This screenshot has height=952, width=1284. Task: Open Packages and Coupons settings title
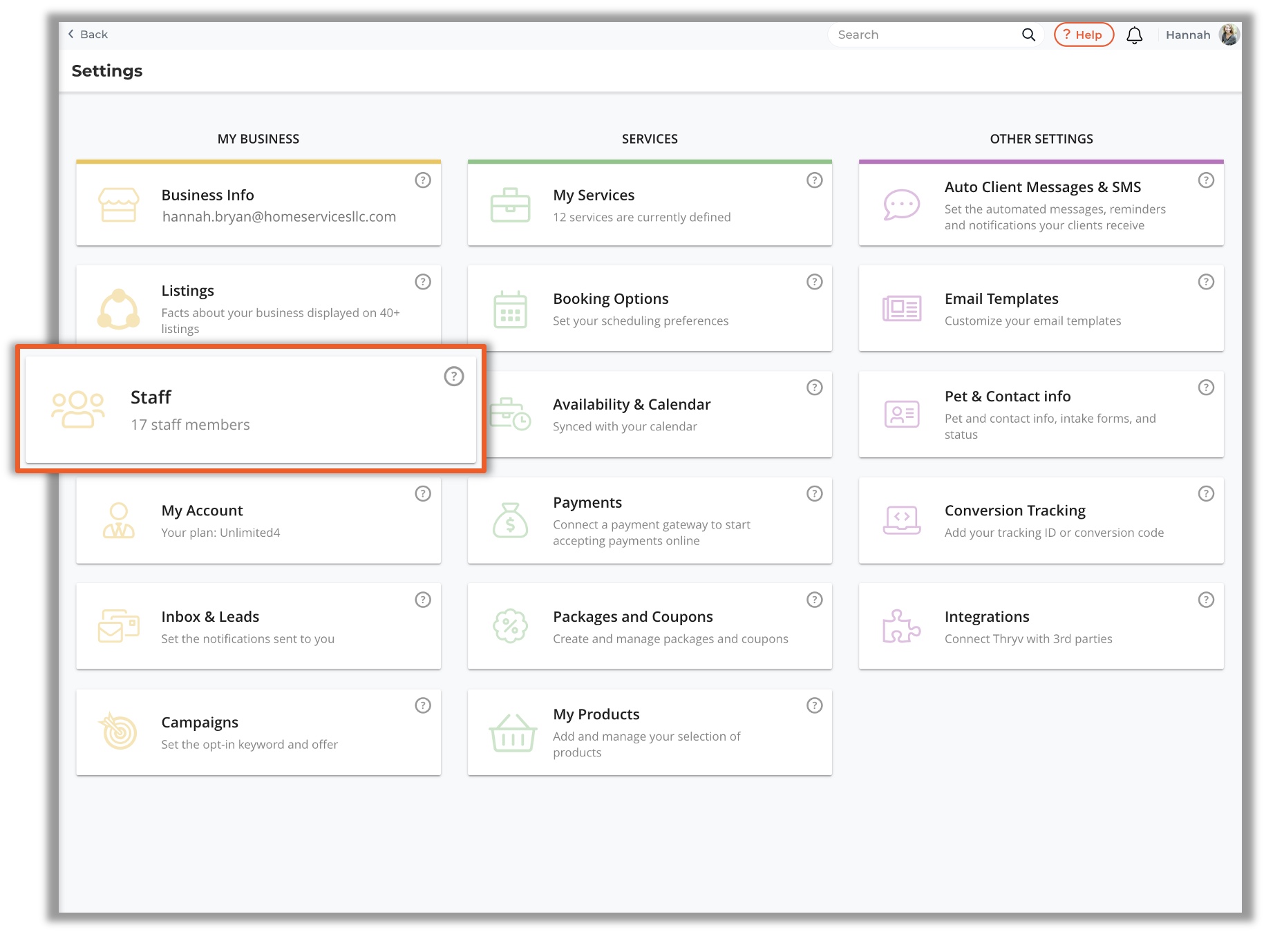[632, 617]
